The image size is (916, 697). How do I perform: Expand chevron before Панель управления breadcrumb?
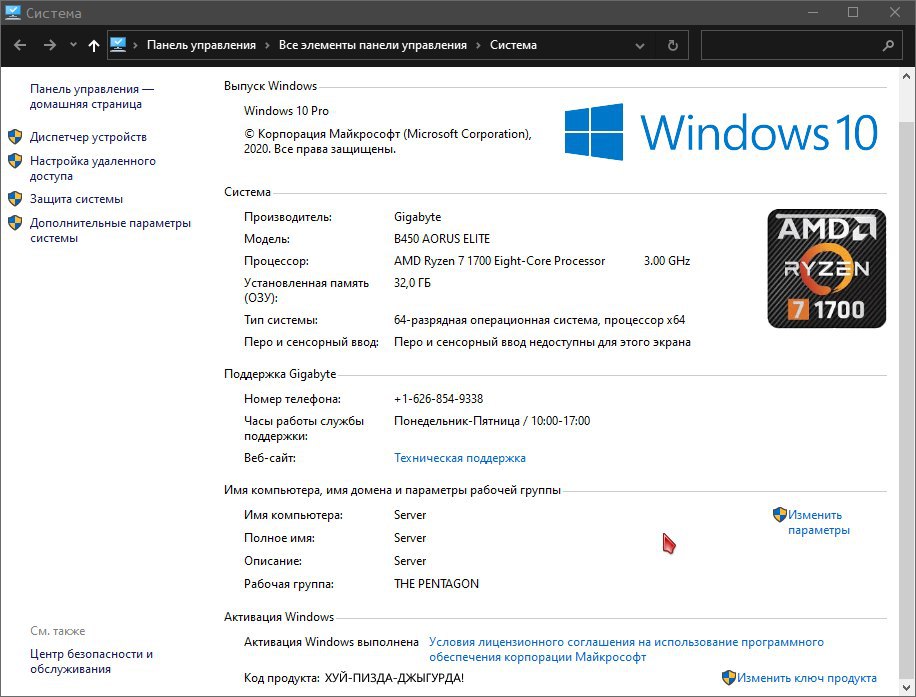(136, 45)
